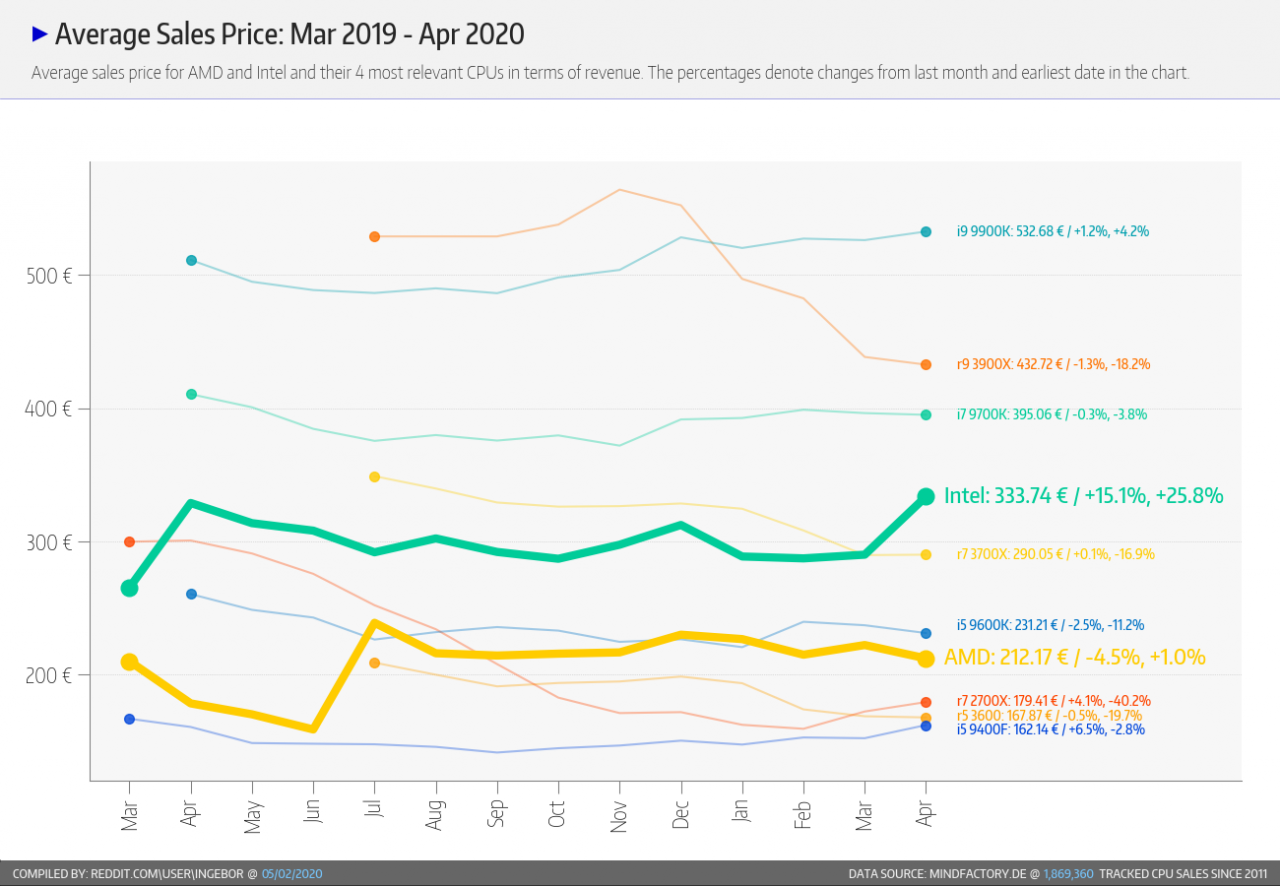The image size is (1280, 886).
Task: Click the r5 3600 167.87 € label
Action: tap(1049, 716)
